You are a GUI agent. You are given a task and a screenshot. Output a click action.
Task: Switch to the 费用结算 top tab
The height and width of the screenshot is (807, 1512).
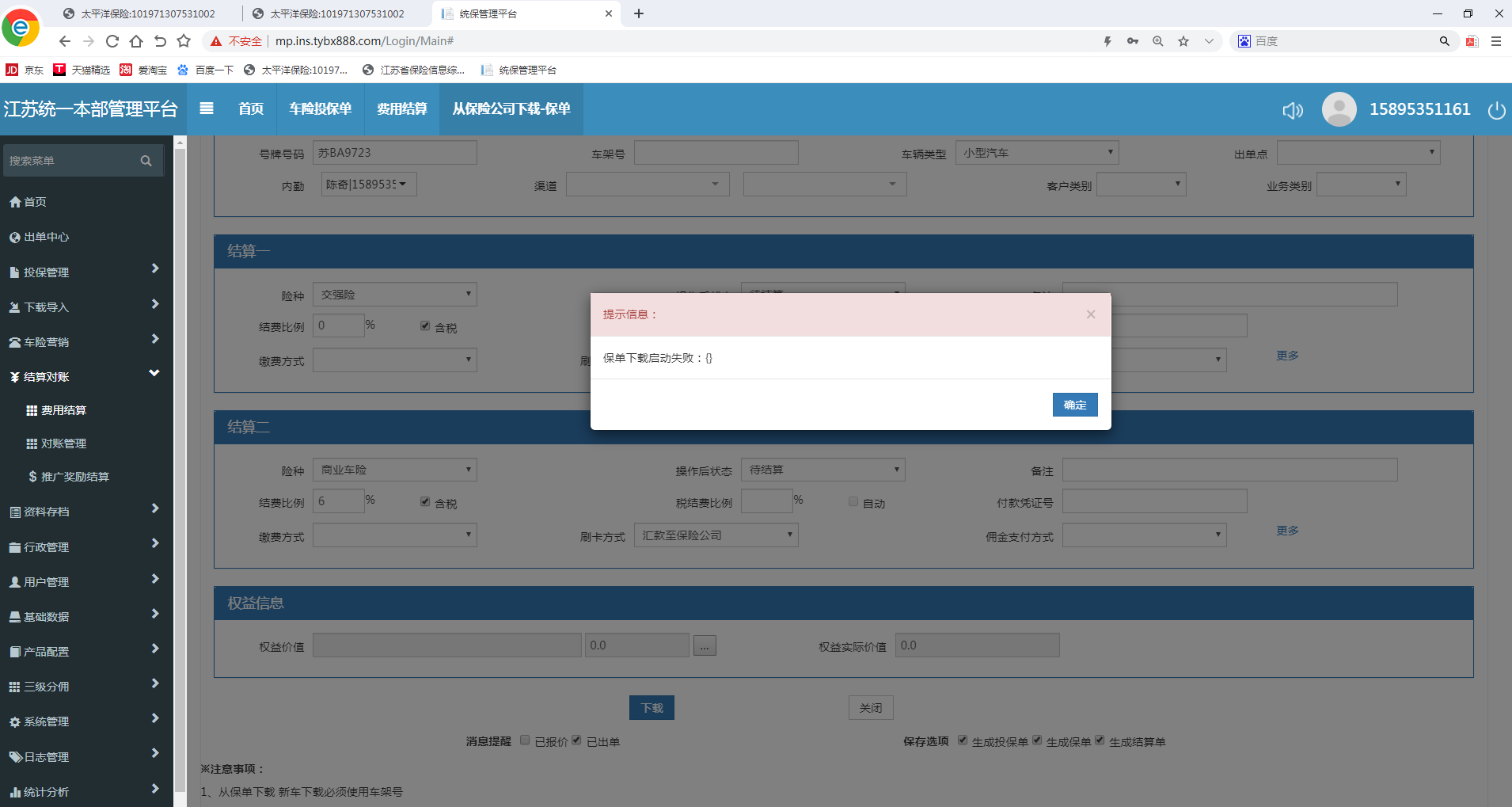click(402, 109)
